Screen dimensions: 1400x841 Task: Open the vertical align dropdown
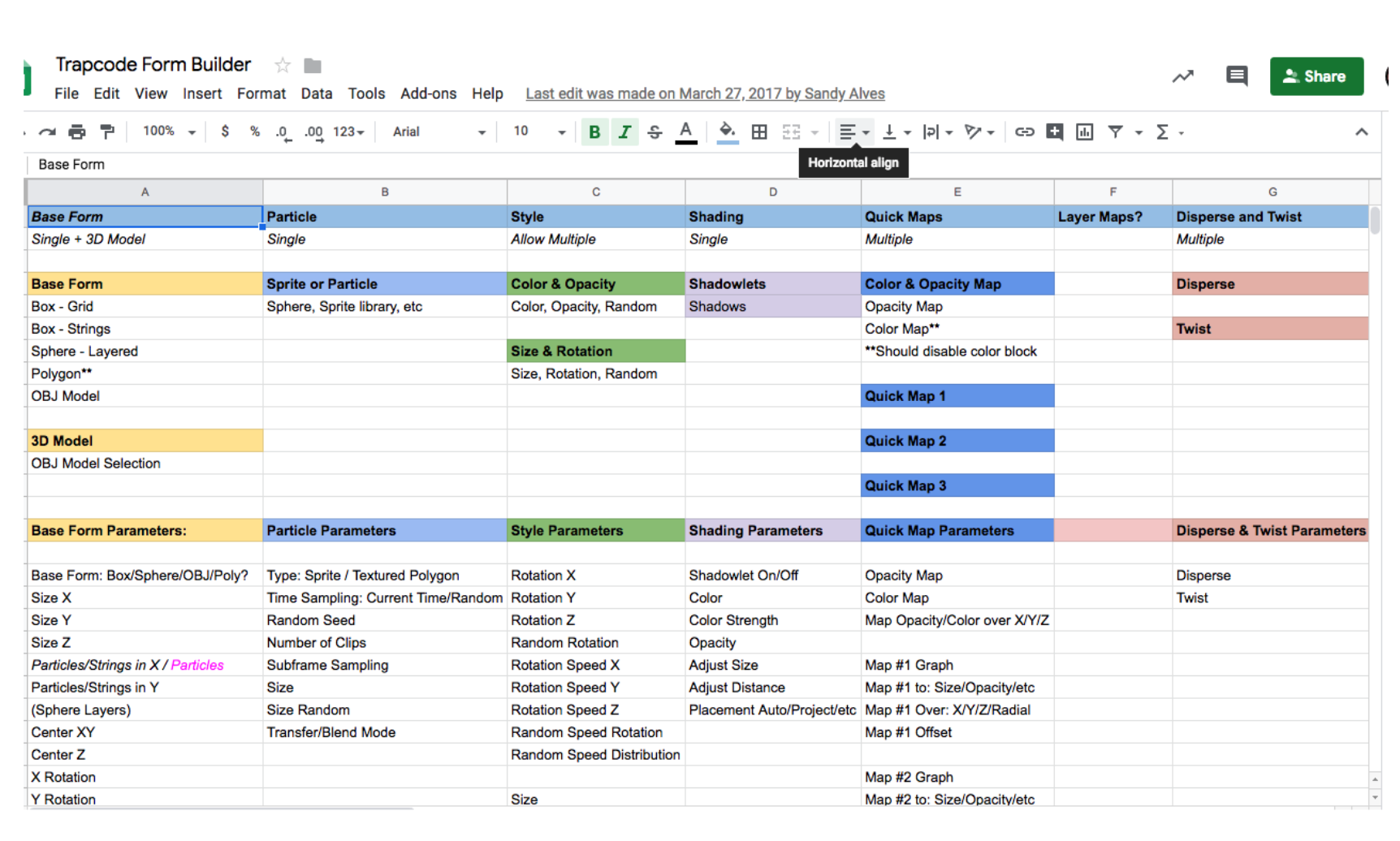pyautogui.click(x=897, y=132)
